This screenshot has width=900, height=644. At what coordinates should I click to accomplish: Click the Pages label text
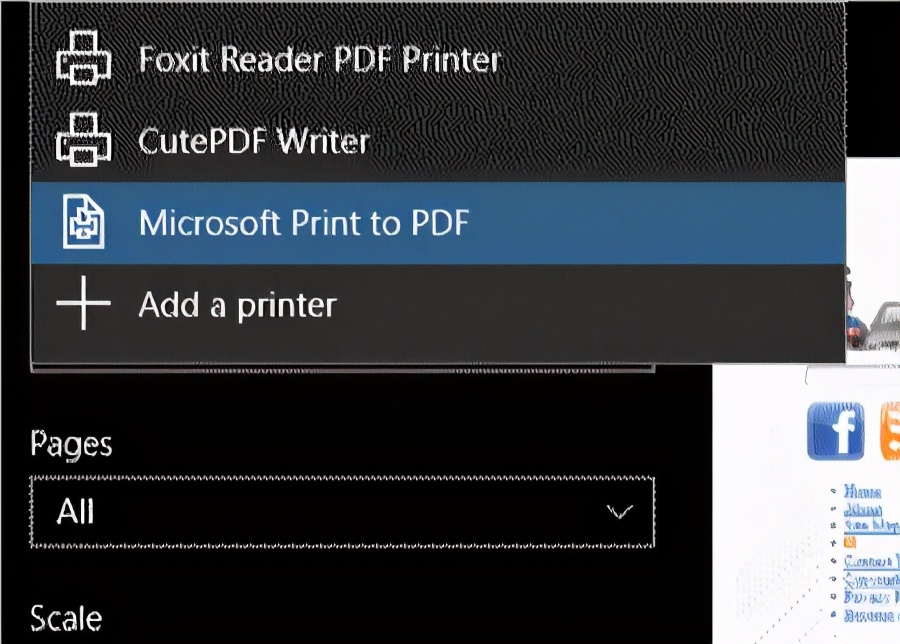pyautogui.click(x=71, y=444)
